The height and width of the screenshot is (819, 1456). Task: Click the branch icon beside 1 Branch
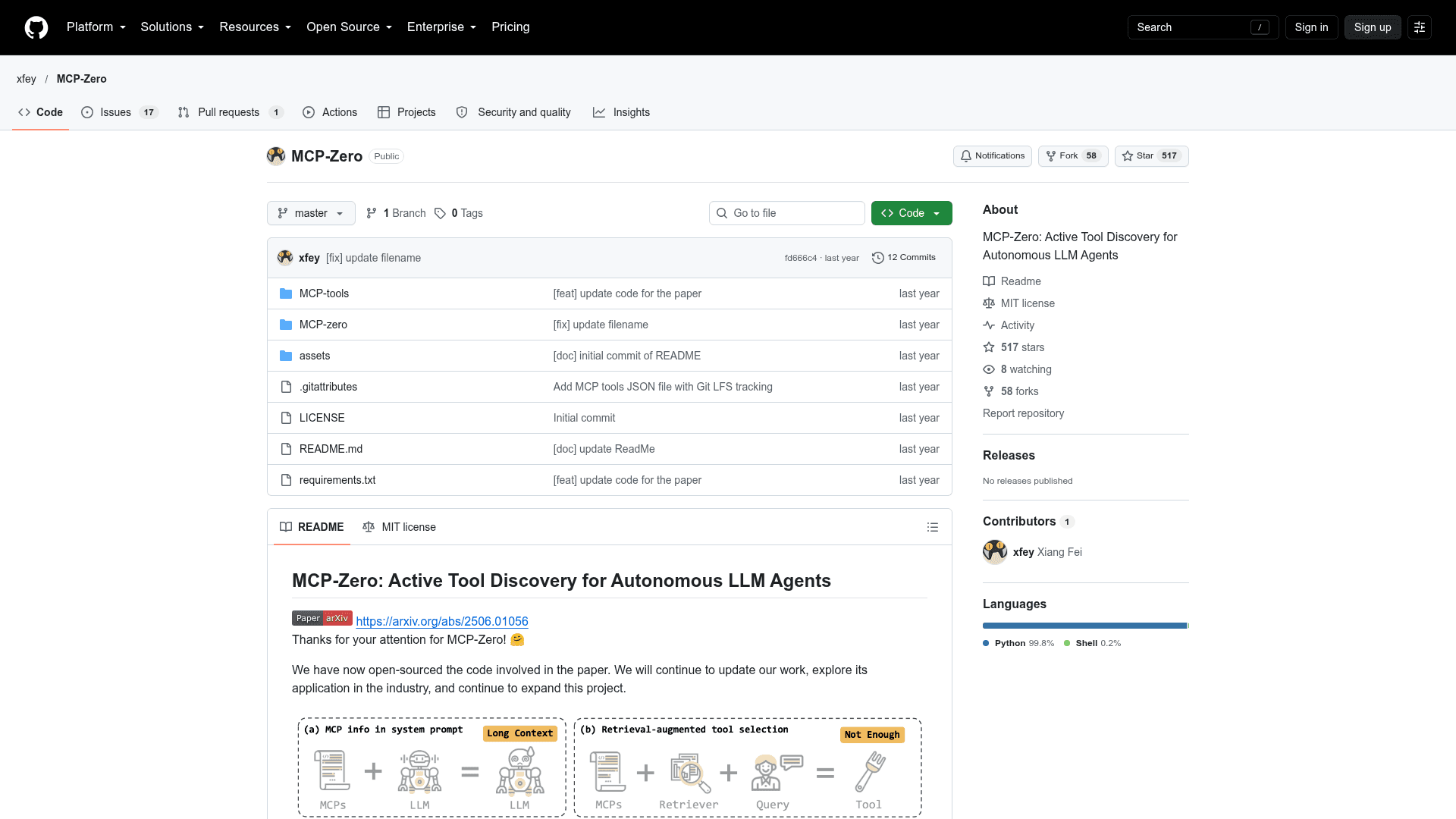click(x=372, y=213)
